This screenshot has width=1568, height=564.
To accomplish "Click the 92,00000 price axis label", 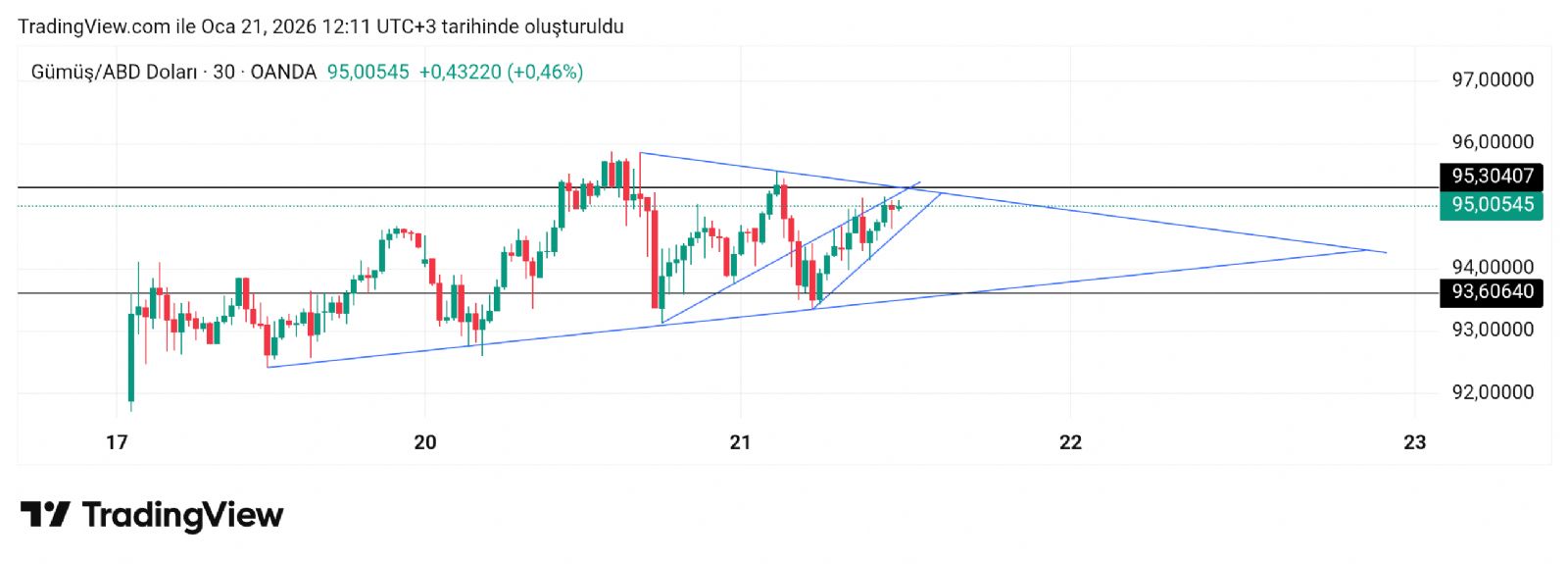I will [x=1493, y=392].
